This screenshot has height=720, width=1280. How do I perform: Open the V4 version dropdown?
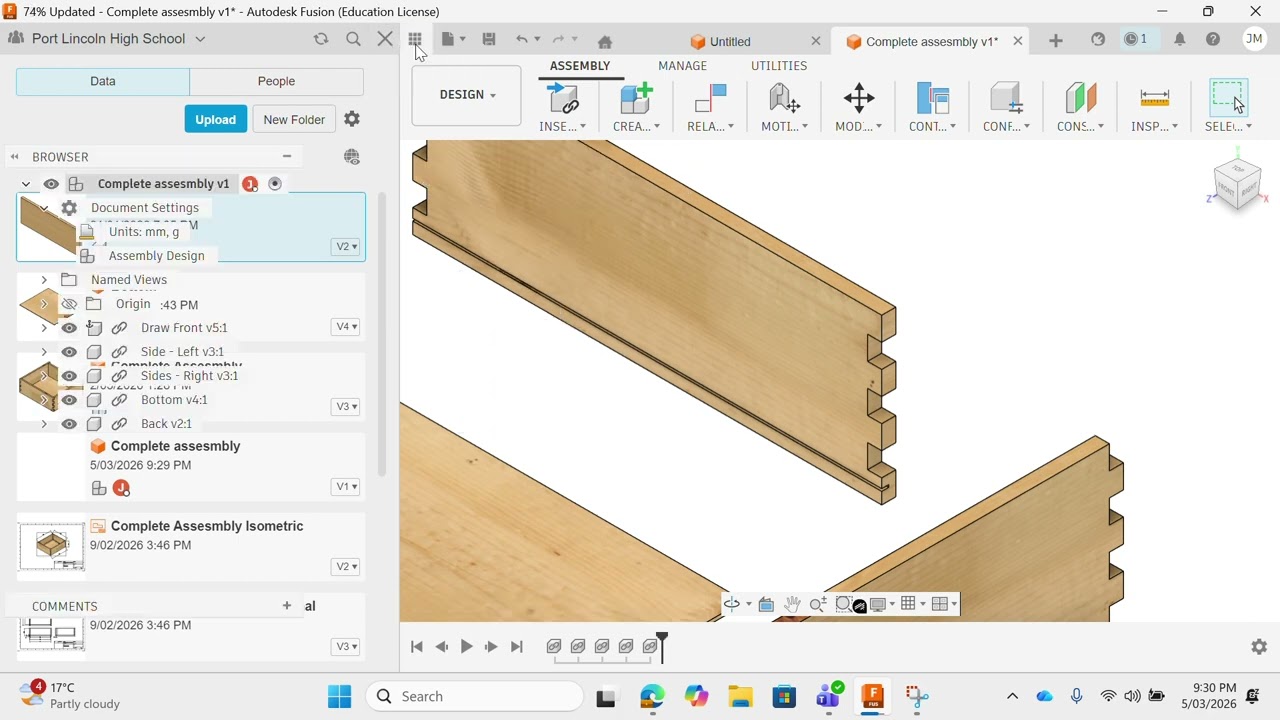[x=346, y=327]
